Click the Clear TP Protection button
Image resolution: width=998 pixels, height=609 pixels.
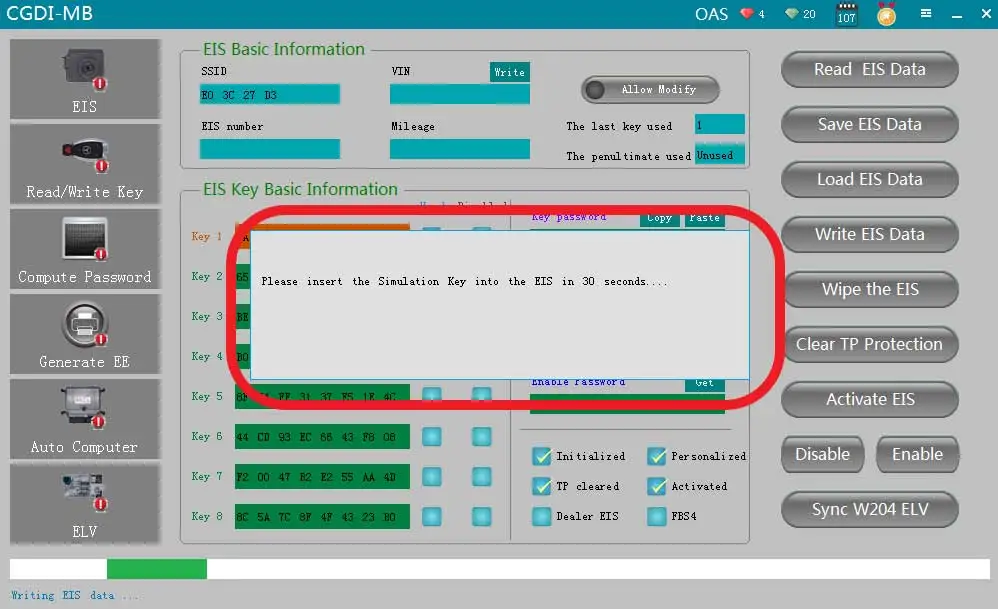(869, 344)
